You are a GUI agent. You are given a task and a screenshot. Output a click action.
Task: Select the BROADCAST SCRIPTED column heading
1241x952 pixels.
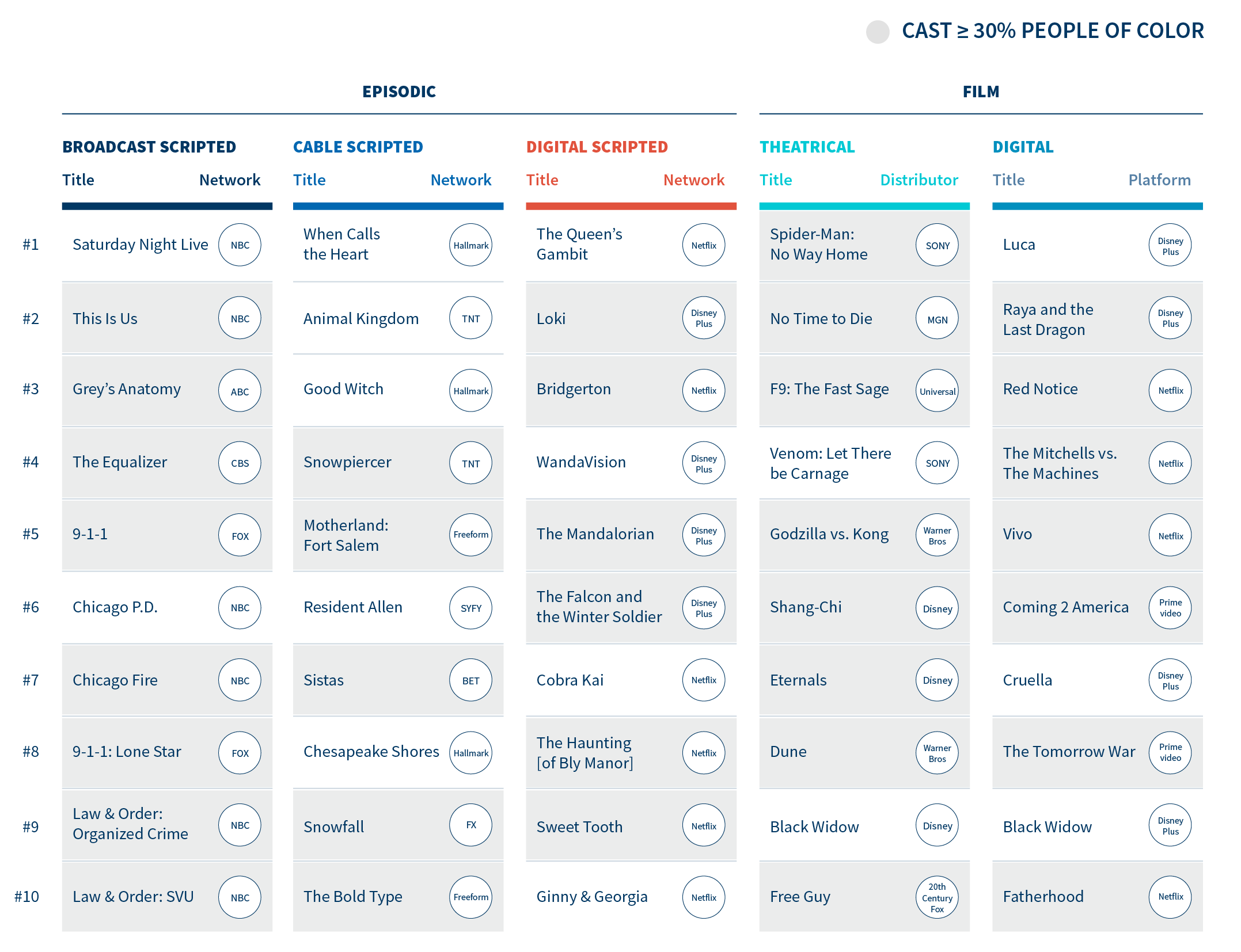149,147
